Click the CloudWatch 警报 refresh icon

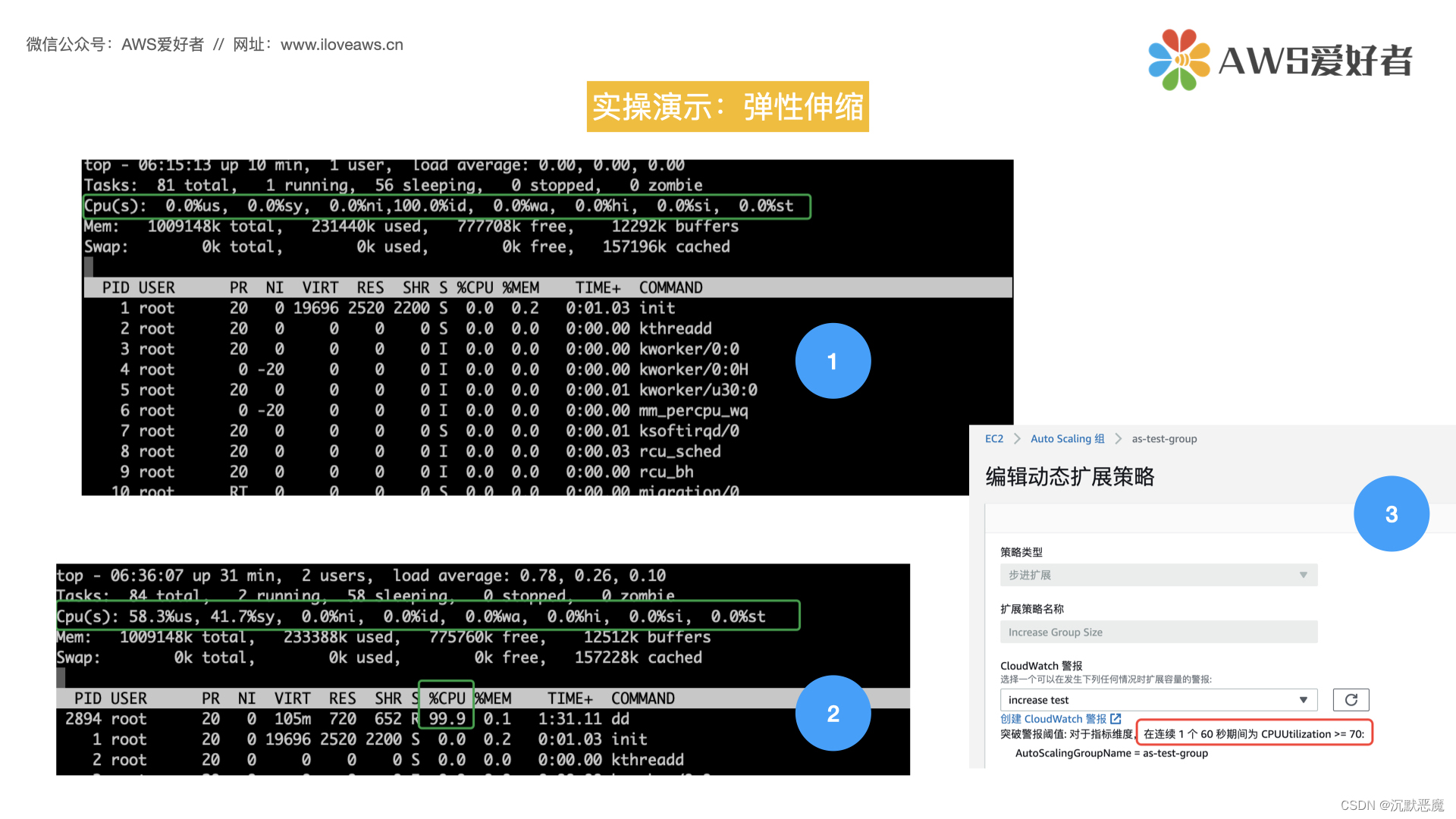click(x=1351, y=698)
